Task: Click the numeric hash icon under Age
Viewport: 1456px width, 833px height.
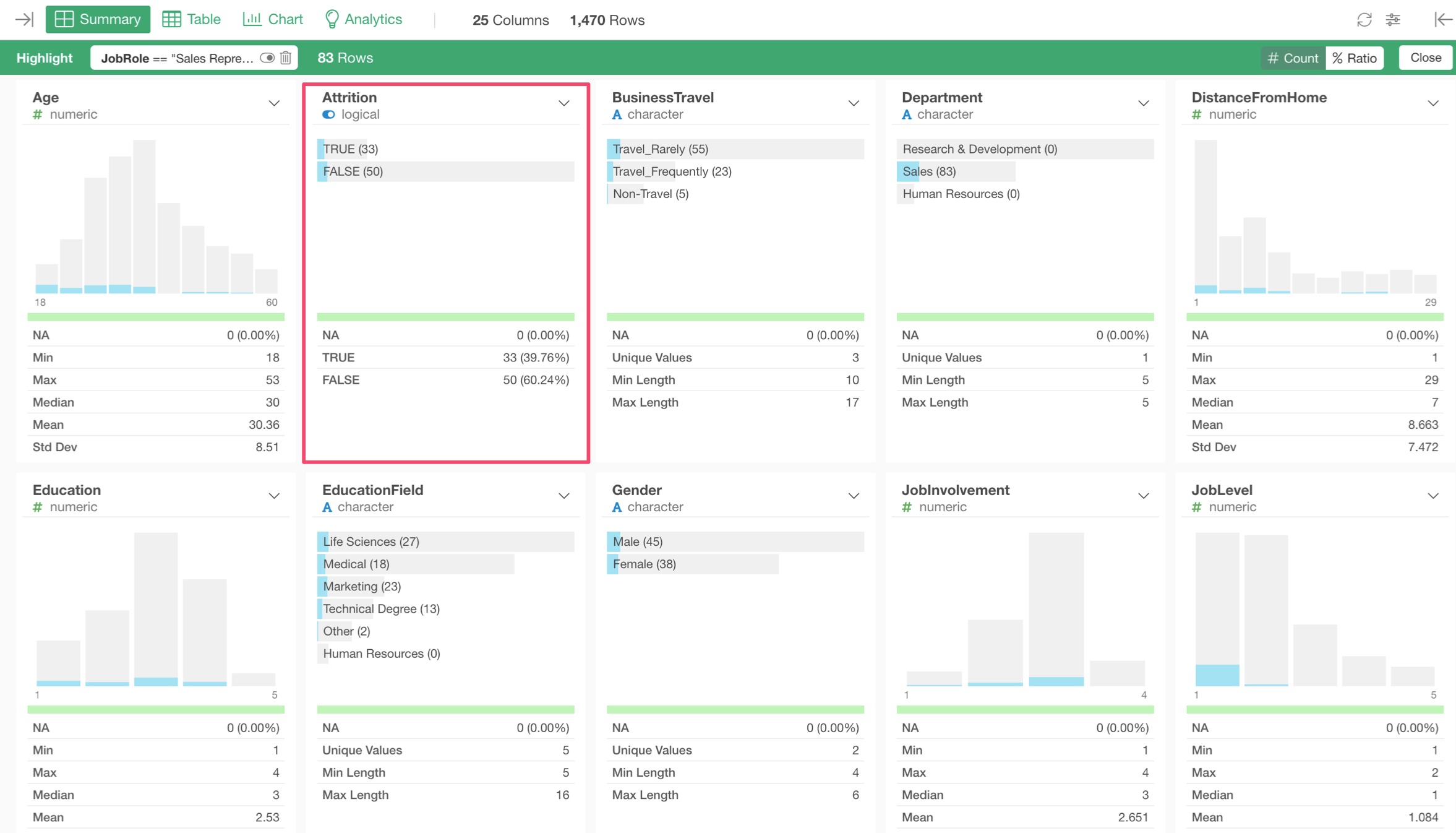Action: click(38, 114)
